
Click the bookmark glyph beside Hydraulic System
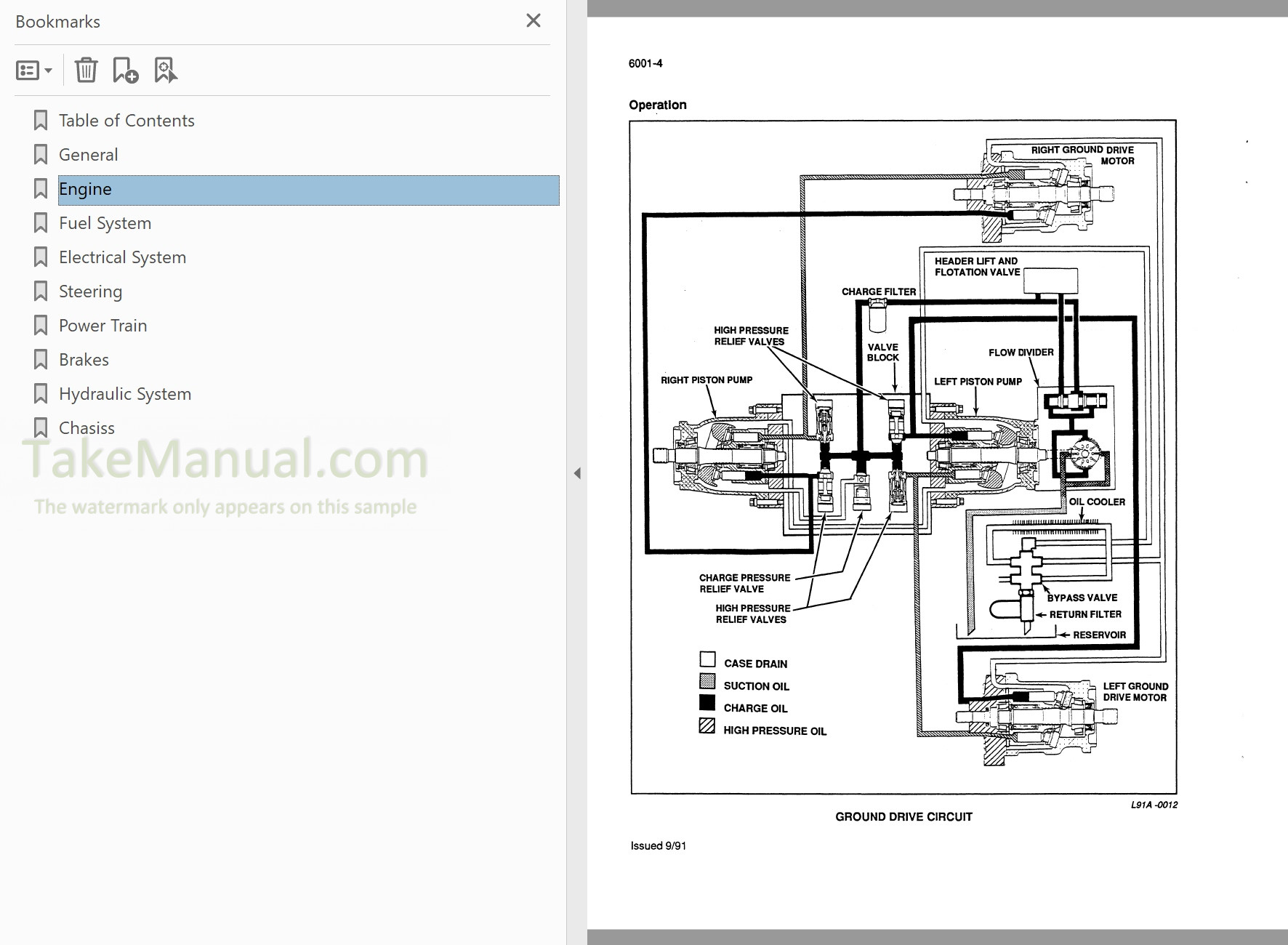40,393
